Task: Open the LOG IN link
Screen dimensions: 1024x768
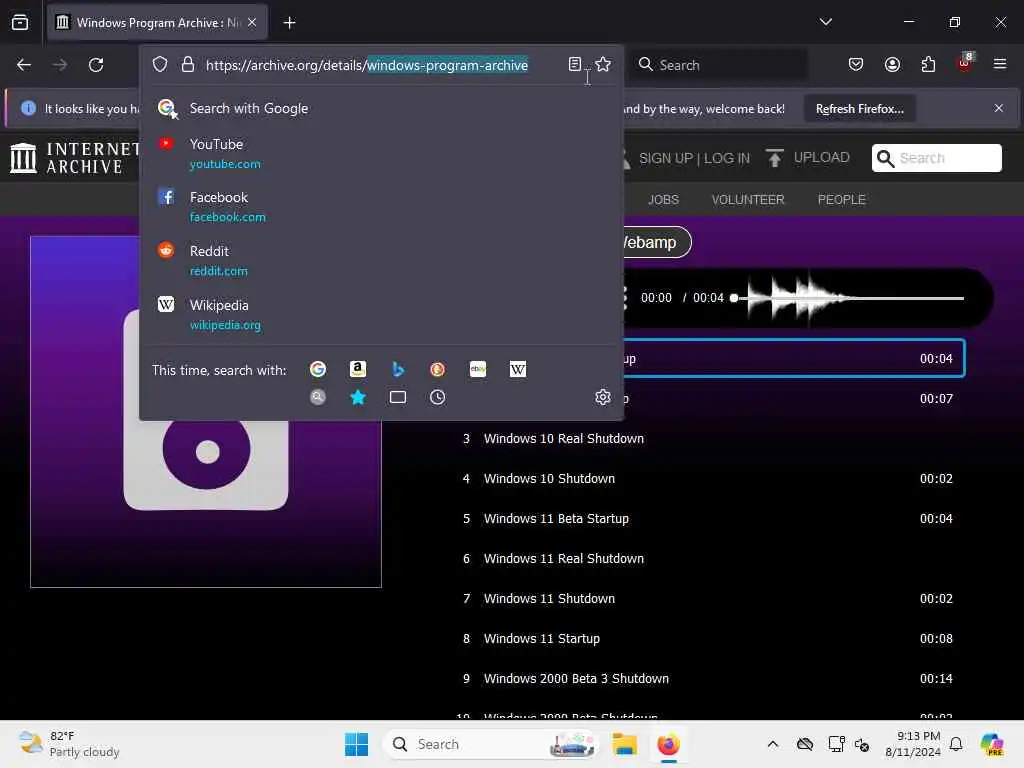Action: click(727, 158)
